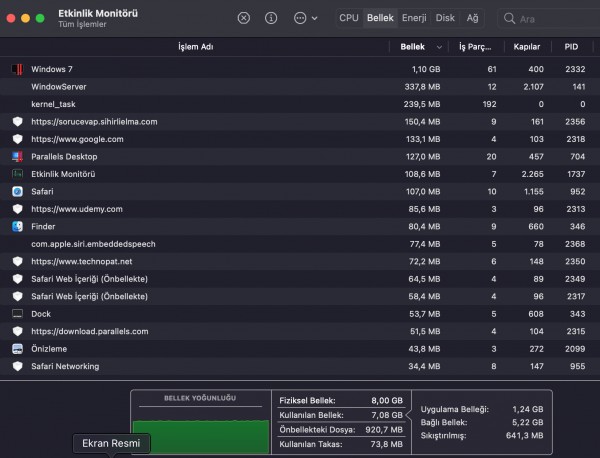Click the sorucevap.sihirlielma.com shield icon
600x458 pixels.
point(17,122)
